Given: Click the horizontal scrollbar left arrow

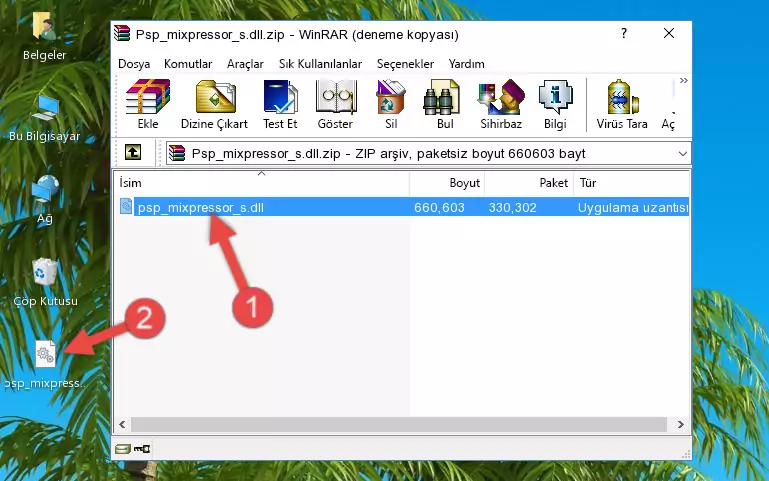Looking at the screenshot, I should click(x=122, y=425).
